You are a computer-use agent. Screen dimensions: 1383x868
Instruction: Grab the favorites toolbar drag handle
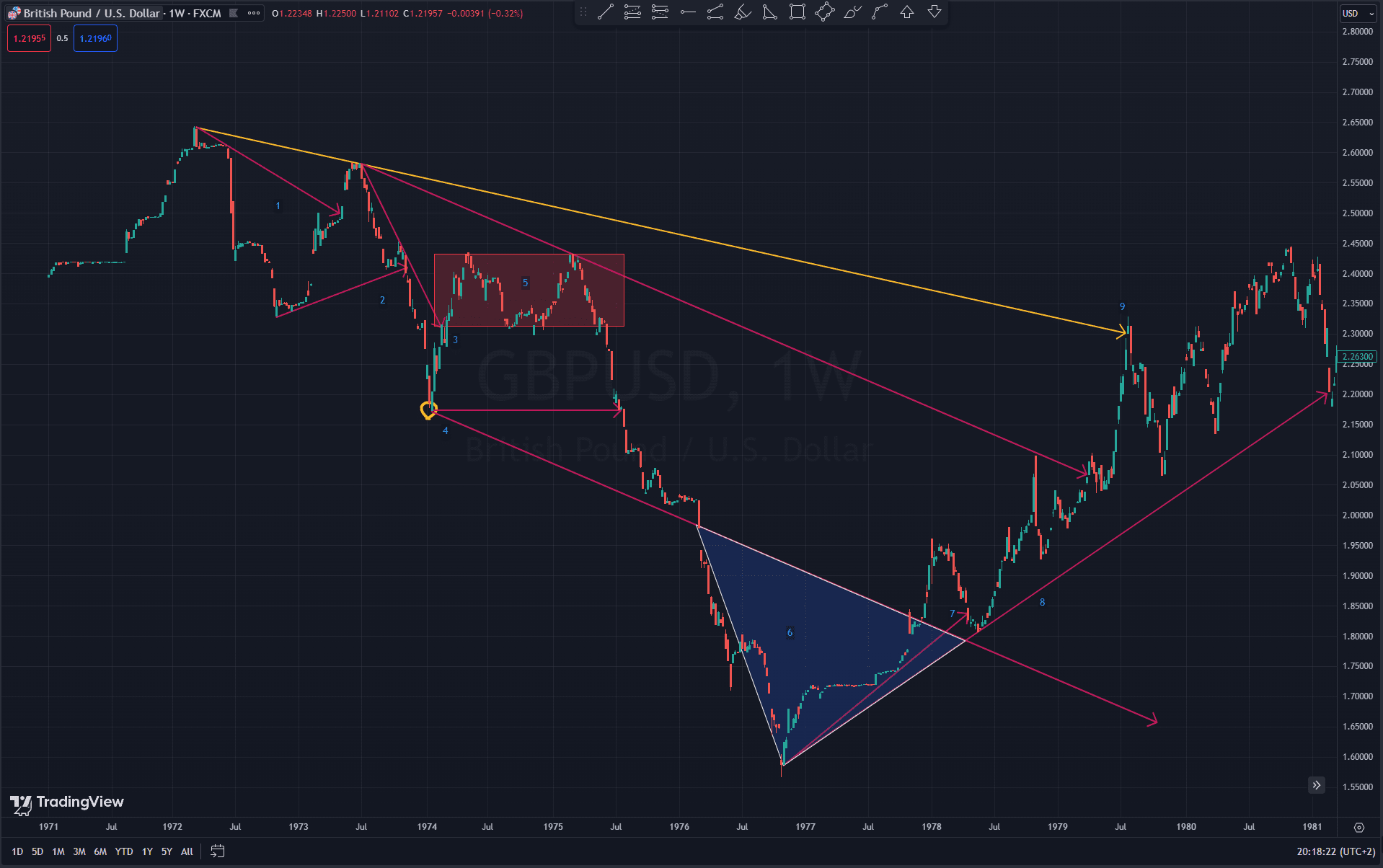[x=583, y=12]
